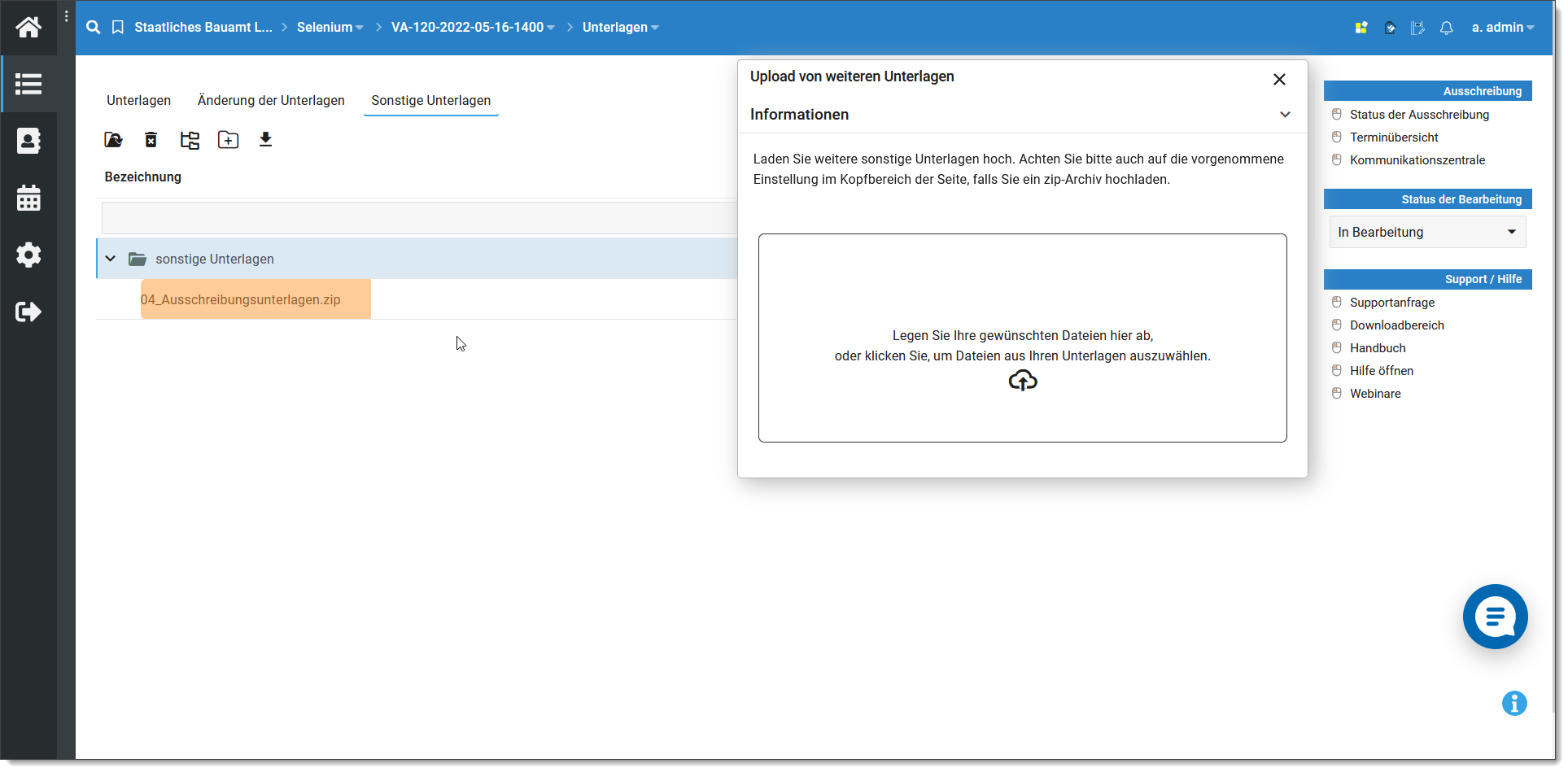Open the In Bearbeitung status dropdown

(1427, 232)
